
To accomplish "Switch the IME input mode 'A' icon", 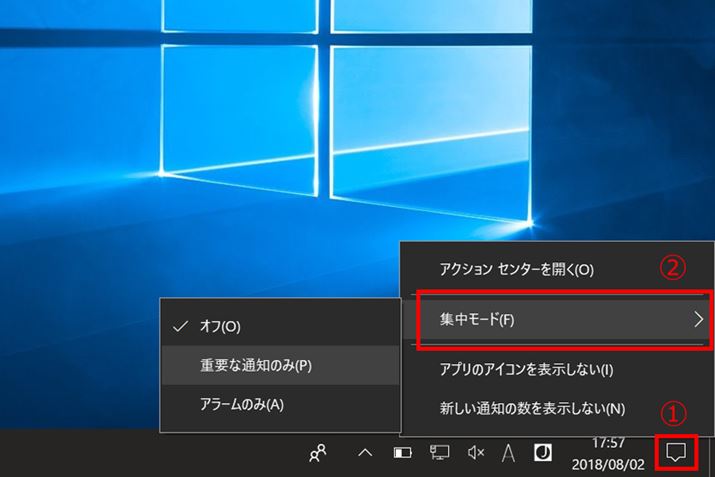I will (508, 453).
